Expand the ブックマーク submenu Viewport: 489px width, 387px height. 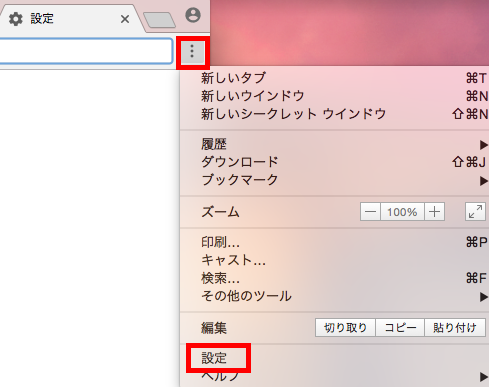pos(334,180)
